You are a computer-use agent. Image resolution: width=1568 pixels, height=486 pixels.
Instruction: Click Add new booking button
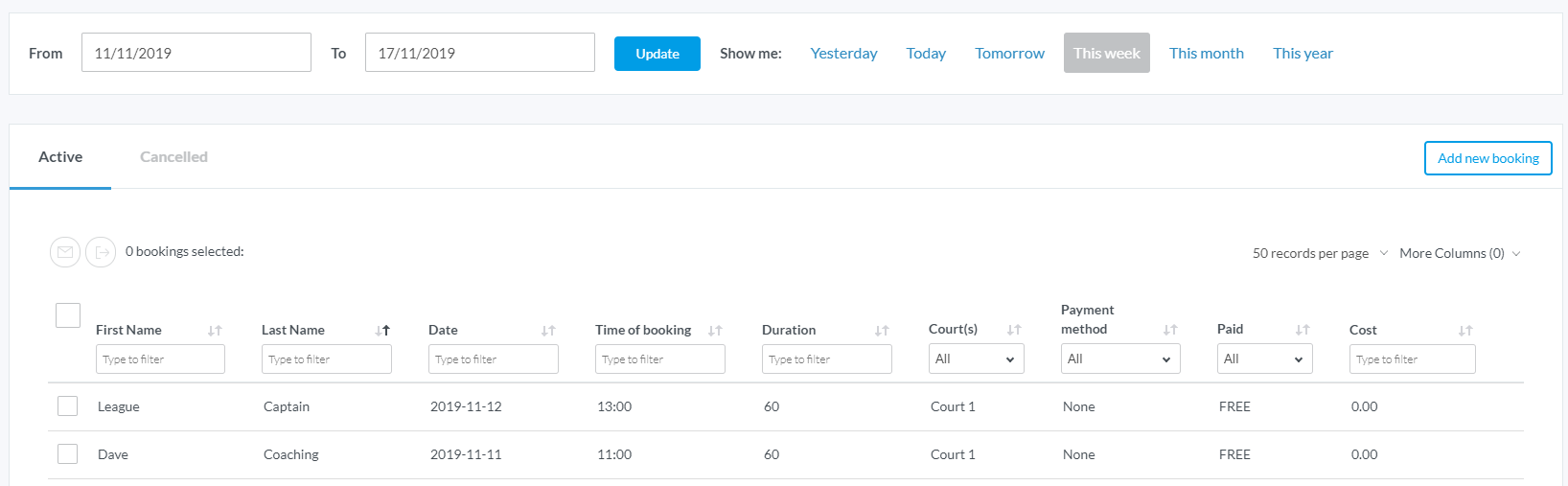(x=1487, y=158)
